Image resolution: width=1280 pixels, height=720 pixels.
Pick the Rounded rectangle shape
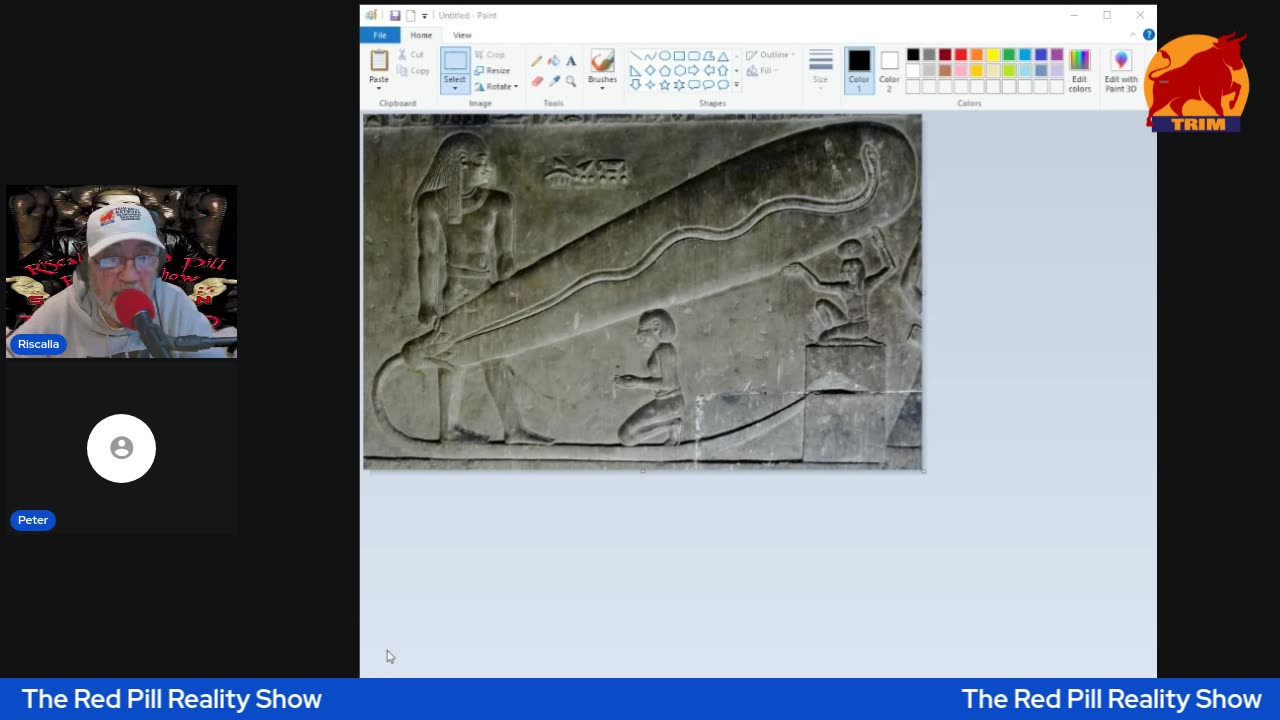tap(694, 56)
